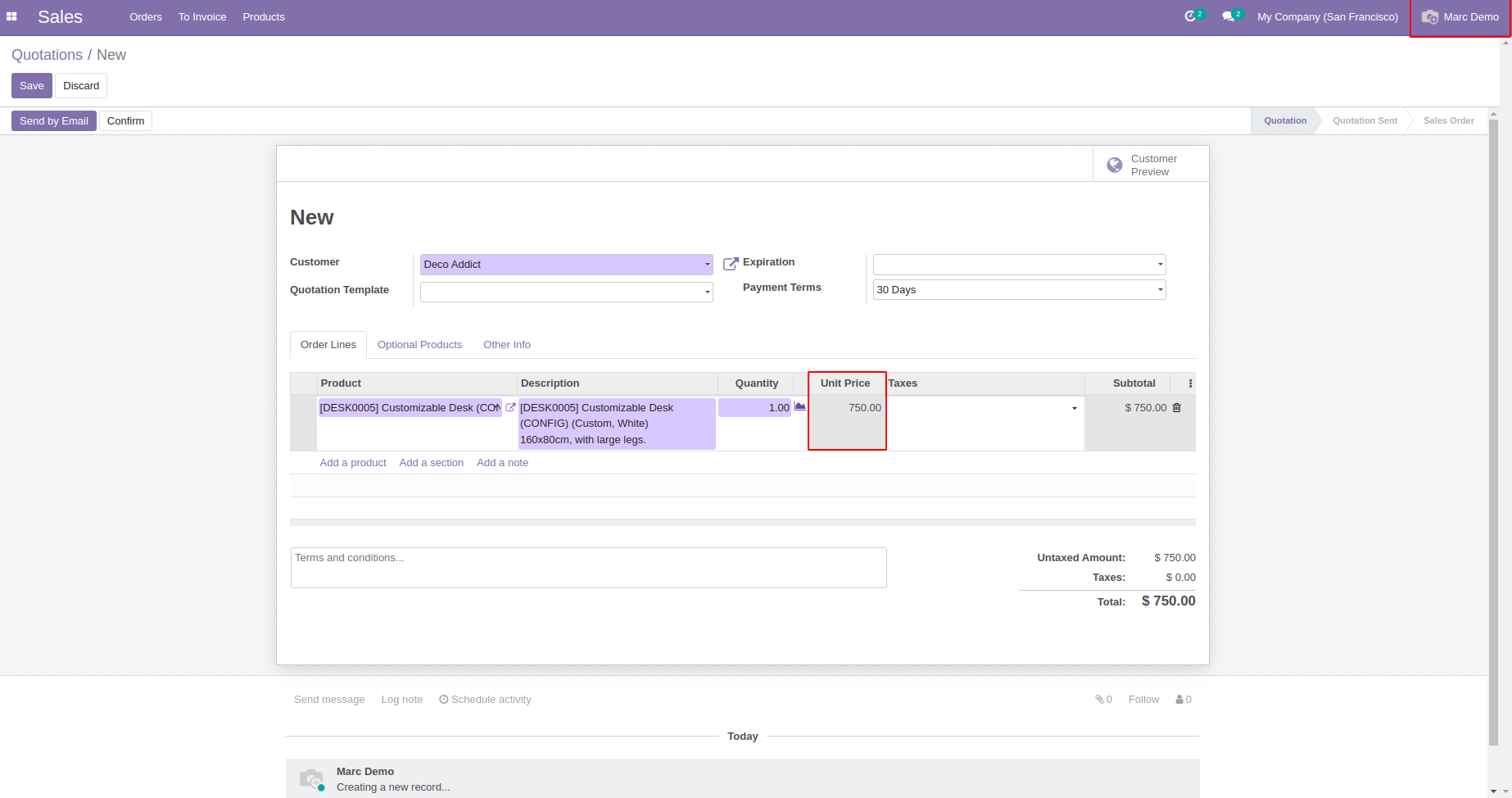
Task: Click external link icon beside Customer field
Action: (731, 264)
